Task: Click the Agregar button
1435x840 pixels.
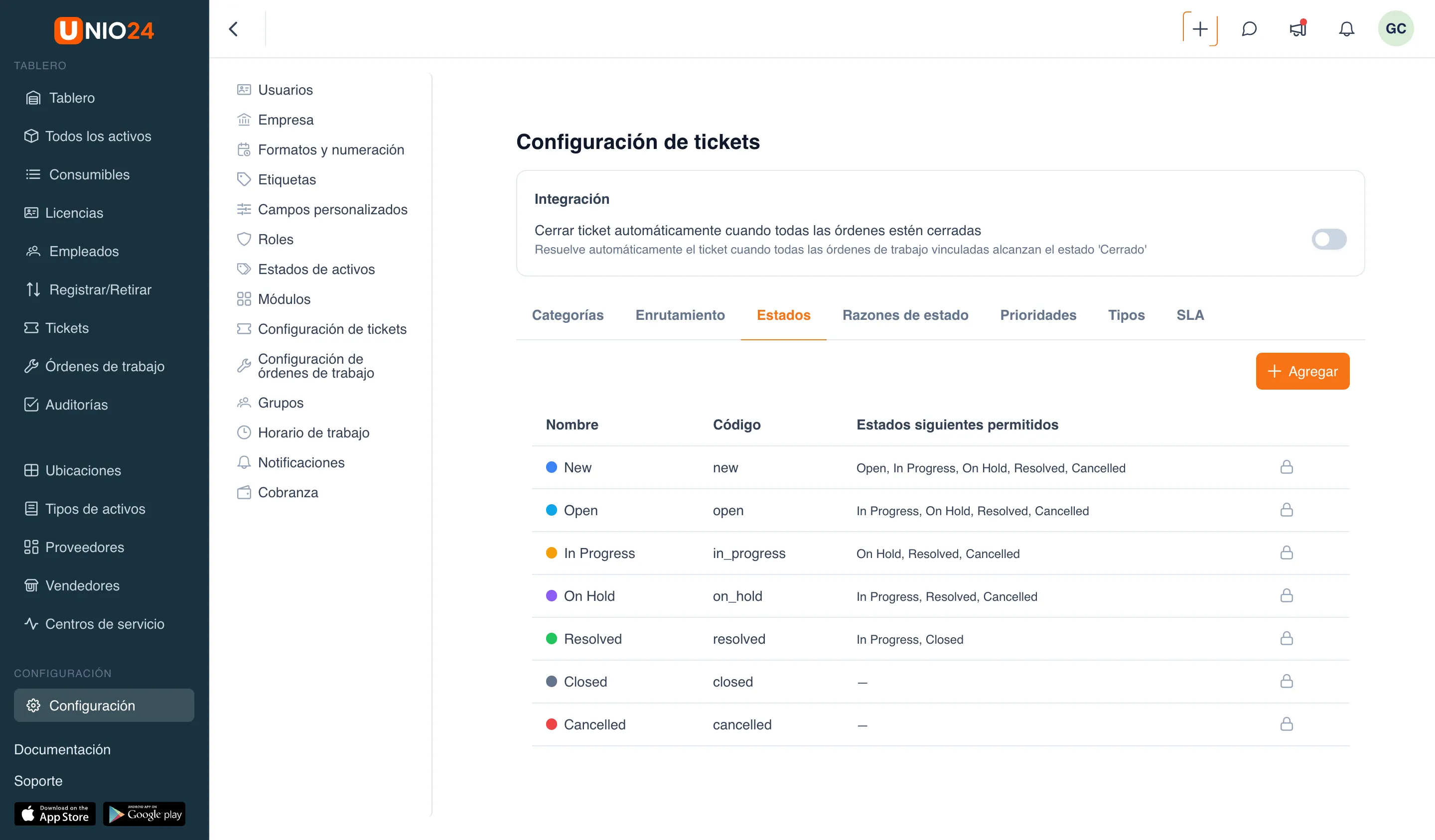Action: [1302, 371]
